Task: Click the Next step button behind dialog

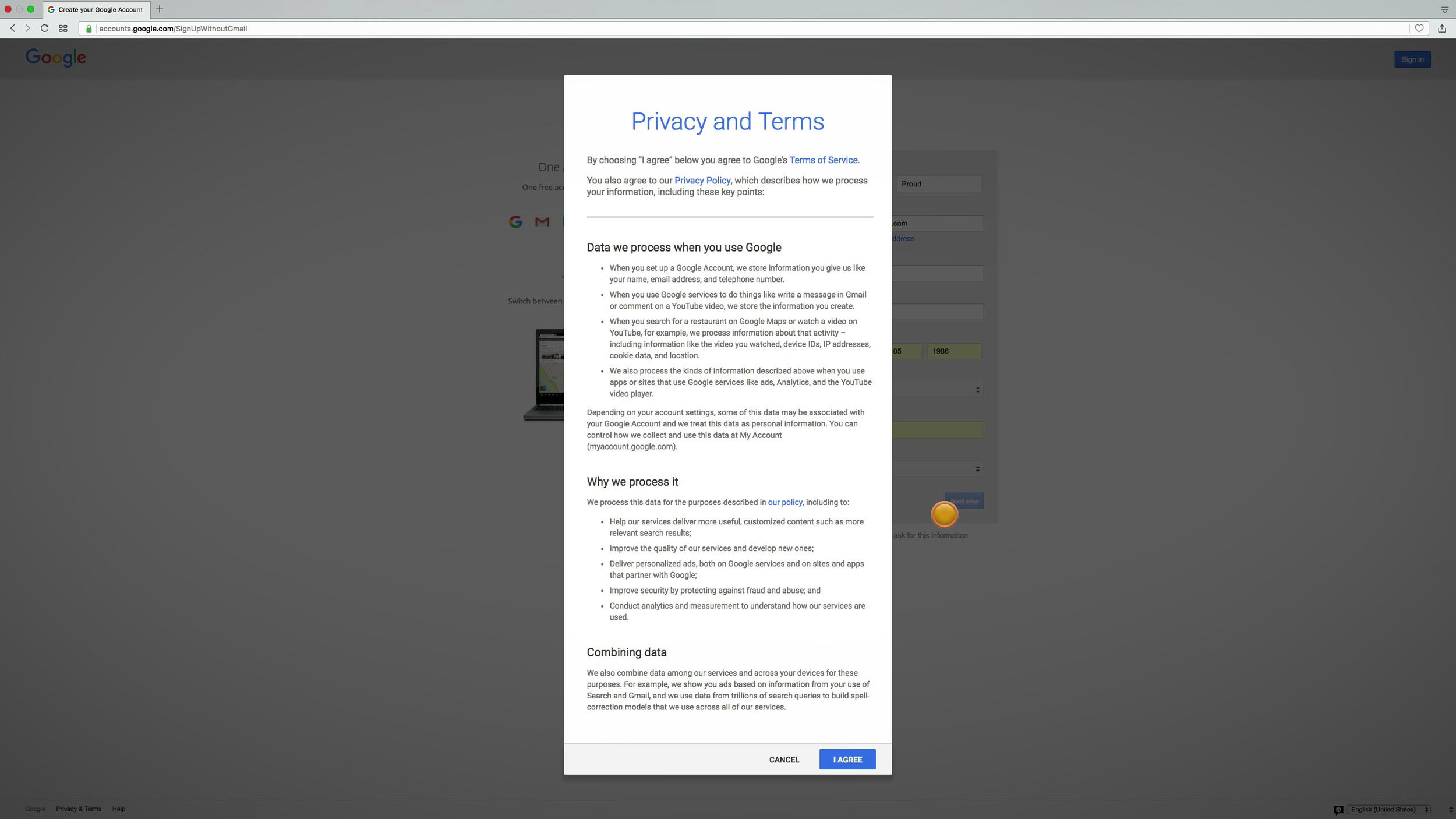Action: click(x=964, y=501)
